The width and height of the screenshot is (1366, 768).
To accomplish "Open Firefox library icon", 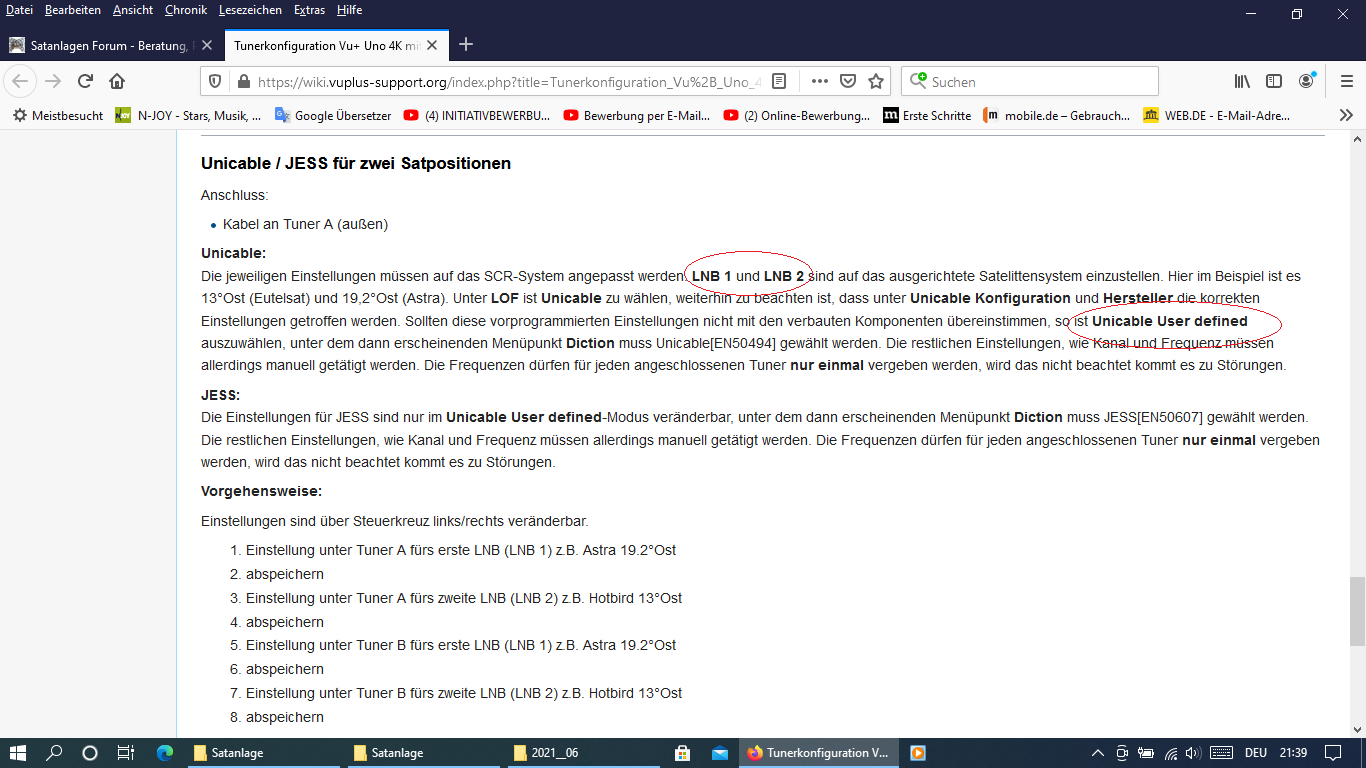I will tap(1242, 81).
